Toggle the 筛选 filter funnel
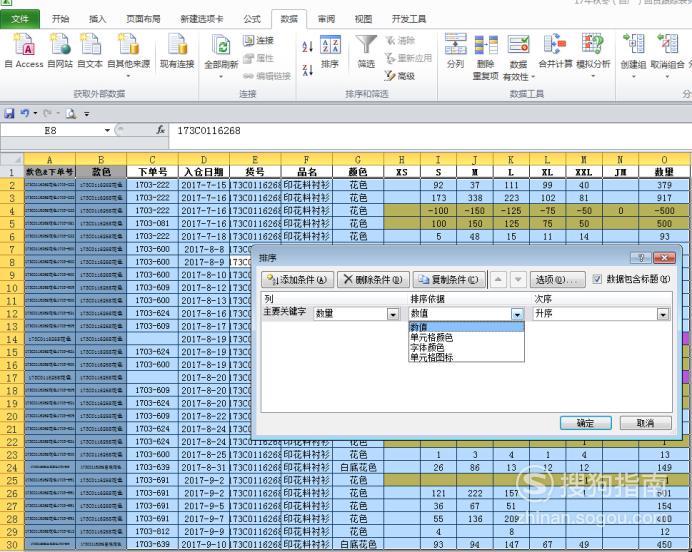692x552 pixels. 366,51
